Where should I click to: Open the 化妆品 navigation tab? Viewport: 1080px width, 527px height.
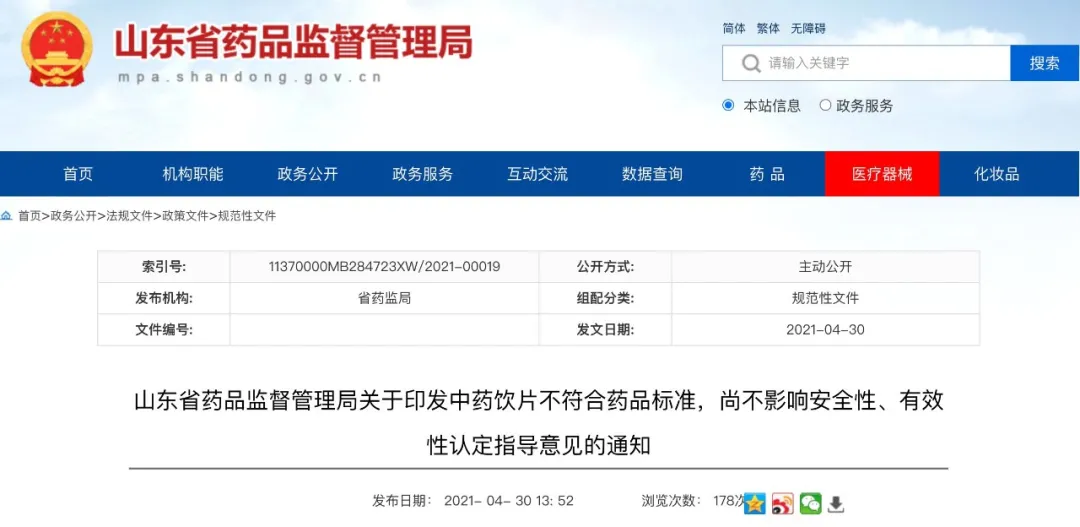(x=997, y=174)
